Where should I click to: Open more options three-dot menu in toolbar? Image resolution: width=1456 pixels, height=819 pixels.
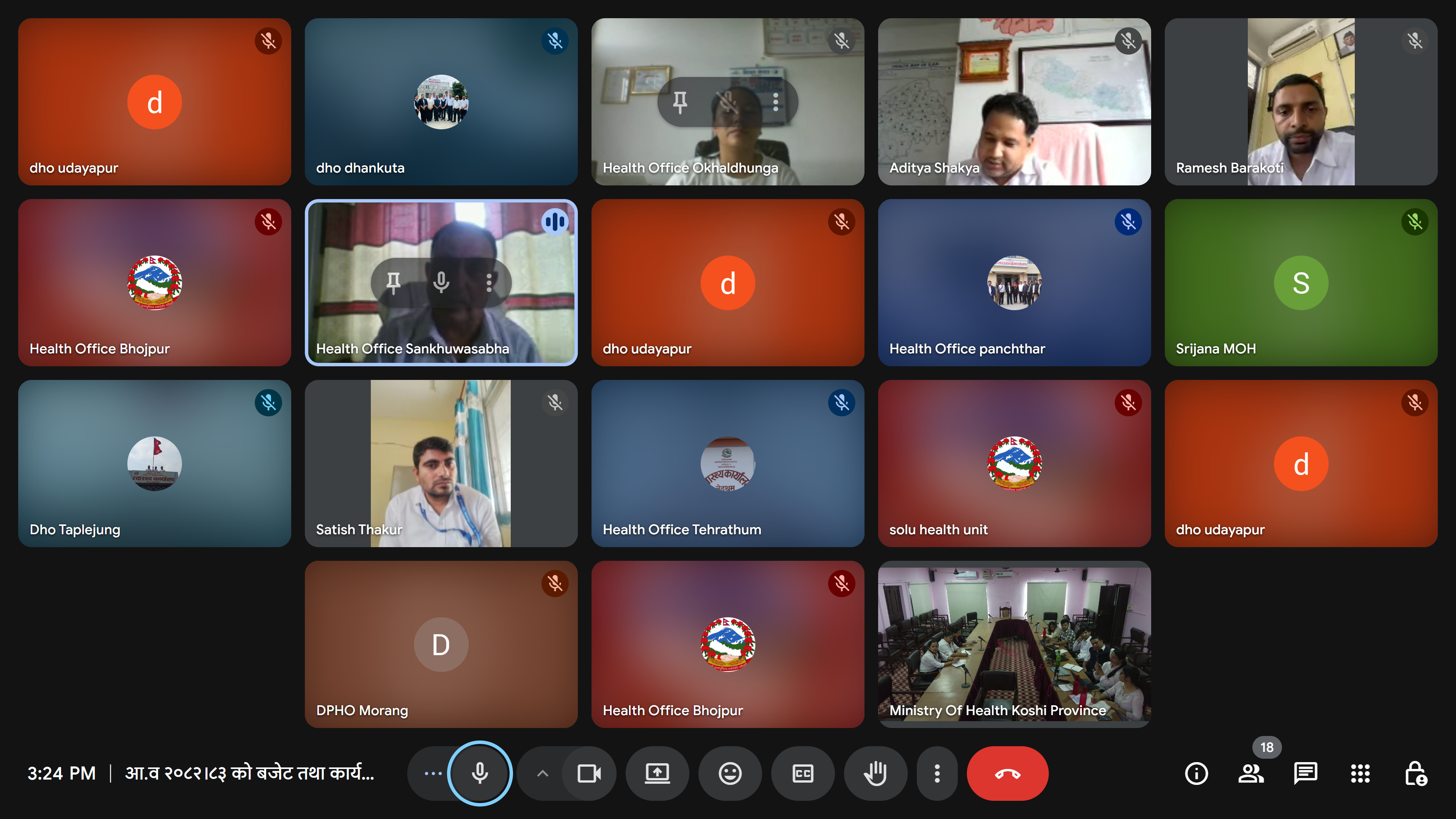[937, 773]
